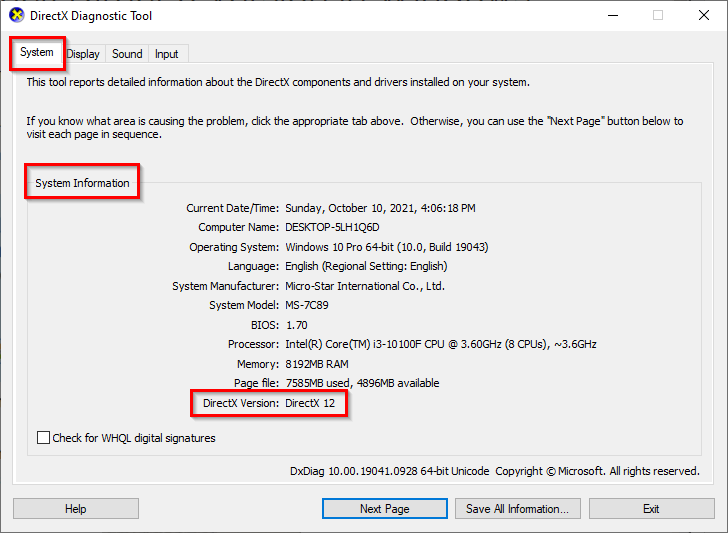Select the DirectX 12 version value
The width and height of the screenshot is (728, 533).
click(310, 403)
